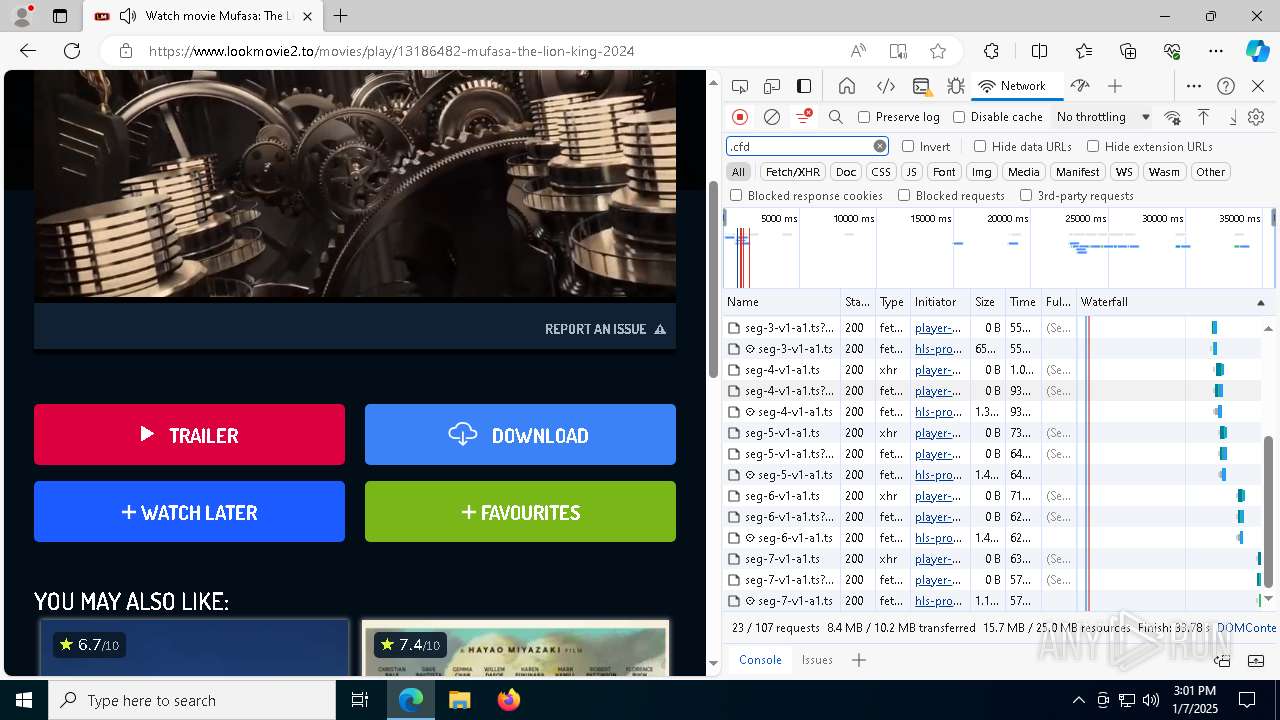
Task: Open the network conditions Wi-Fi gear icon
Action: tap(1173, 117)
